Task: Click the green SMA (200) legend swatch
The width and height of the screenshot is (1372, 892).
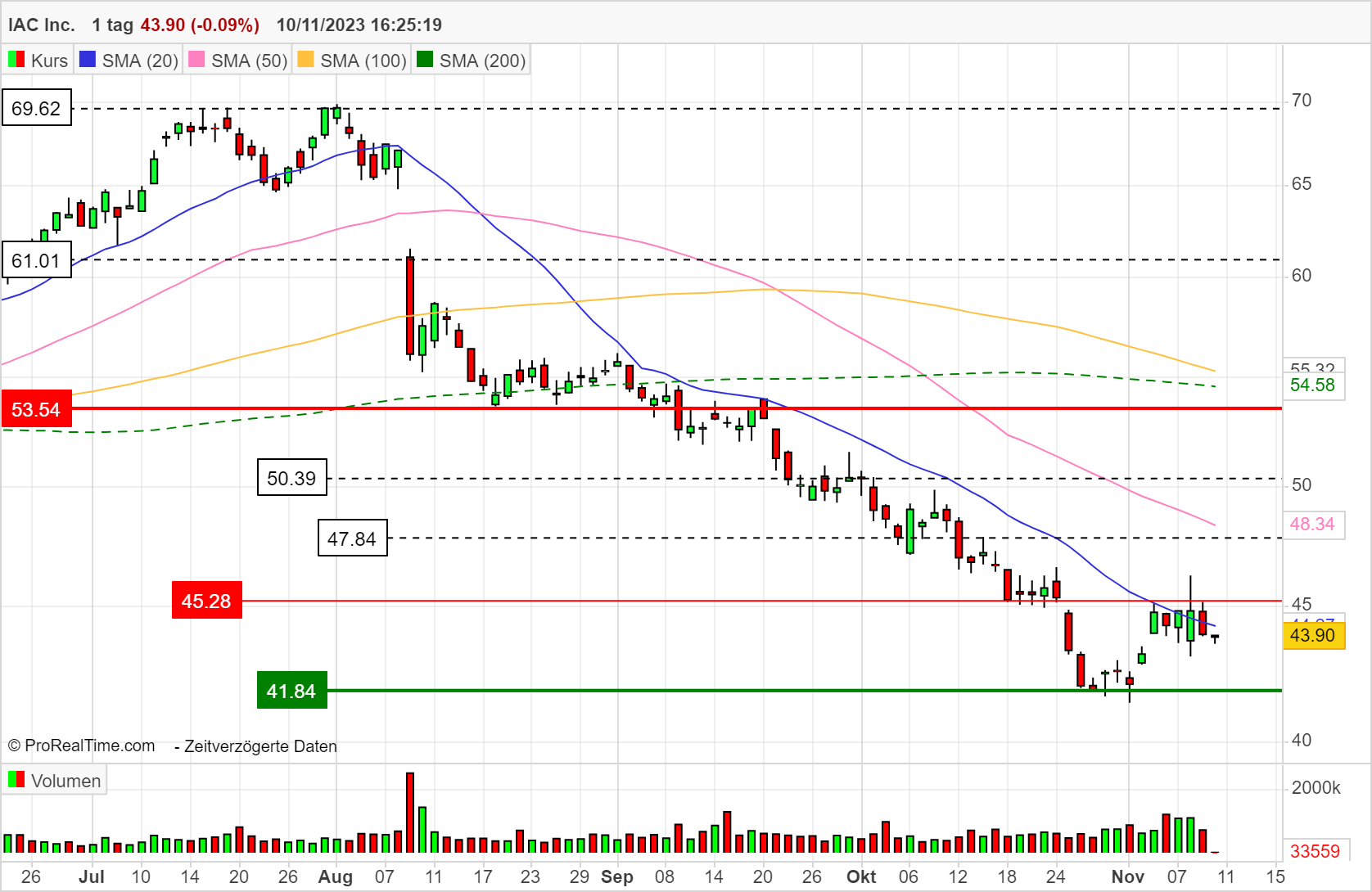Action: 424,60
